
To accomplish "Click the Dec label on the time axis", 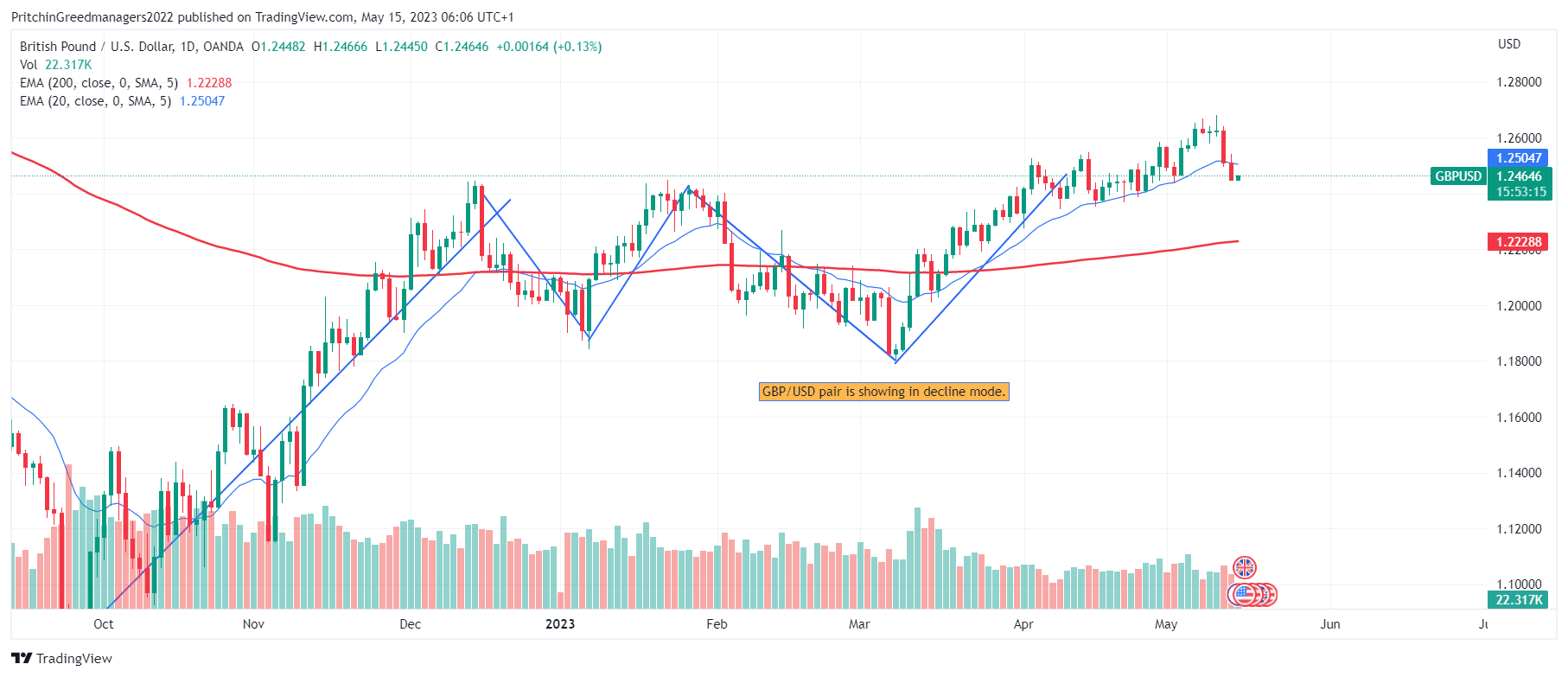I will (411, 624).
